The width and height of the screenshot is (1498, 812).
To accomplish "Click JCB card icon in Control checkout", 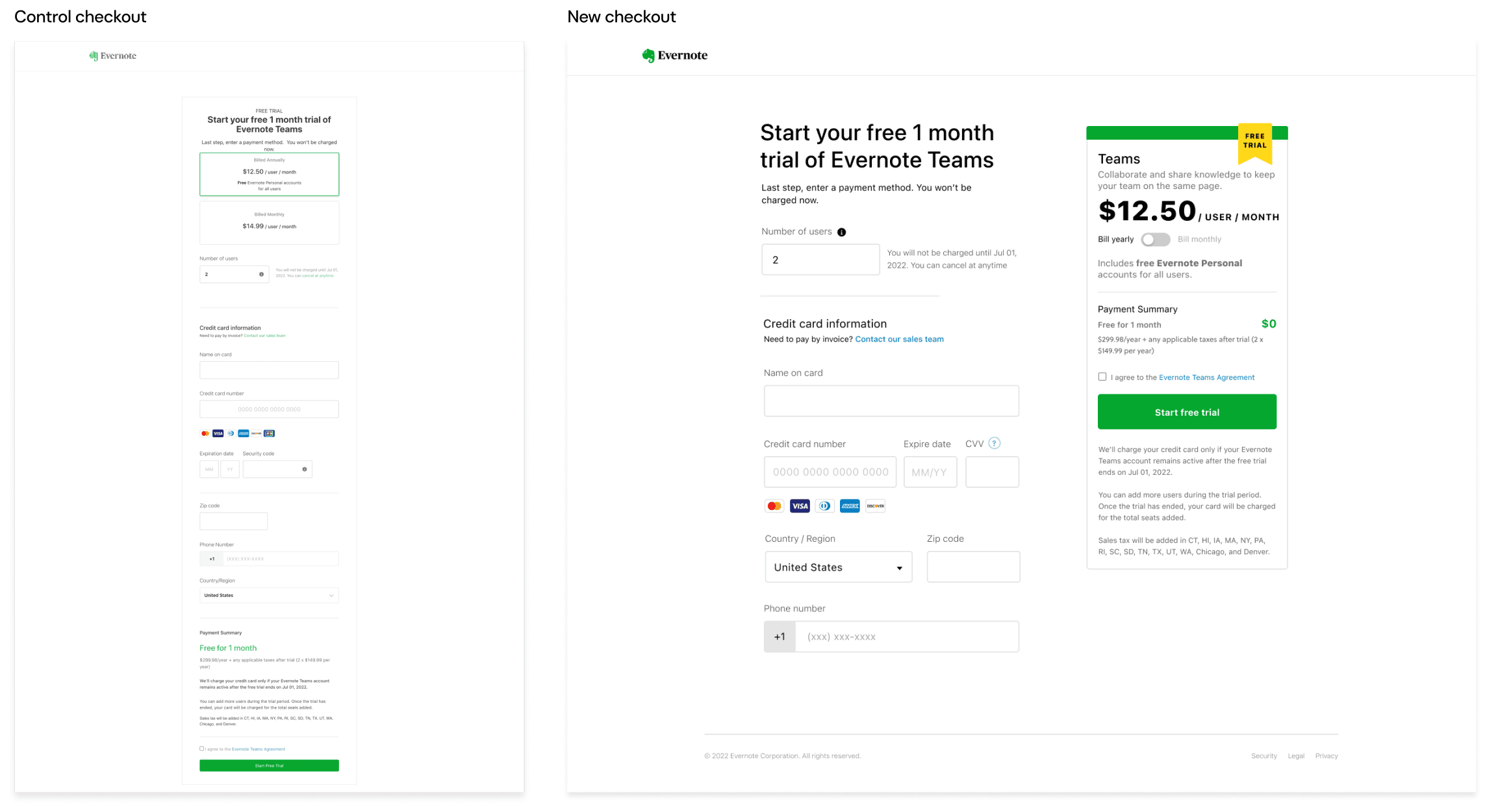I will click(269, 433).
